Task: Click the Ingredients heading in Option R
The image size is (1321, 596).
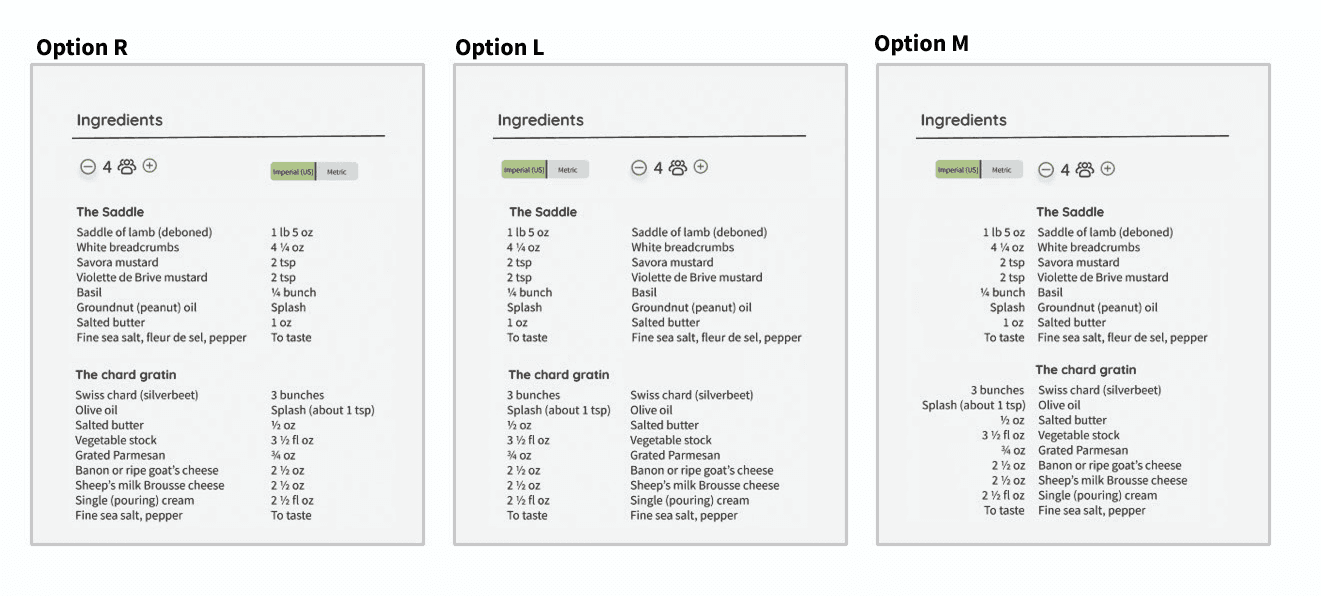Action: click(119, 120)
